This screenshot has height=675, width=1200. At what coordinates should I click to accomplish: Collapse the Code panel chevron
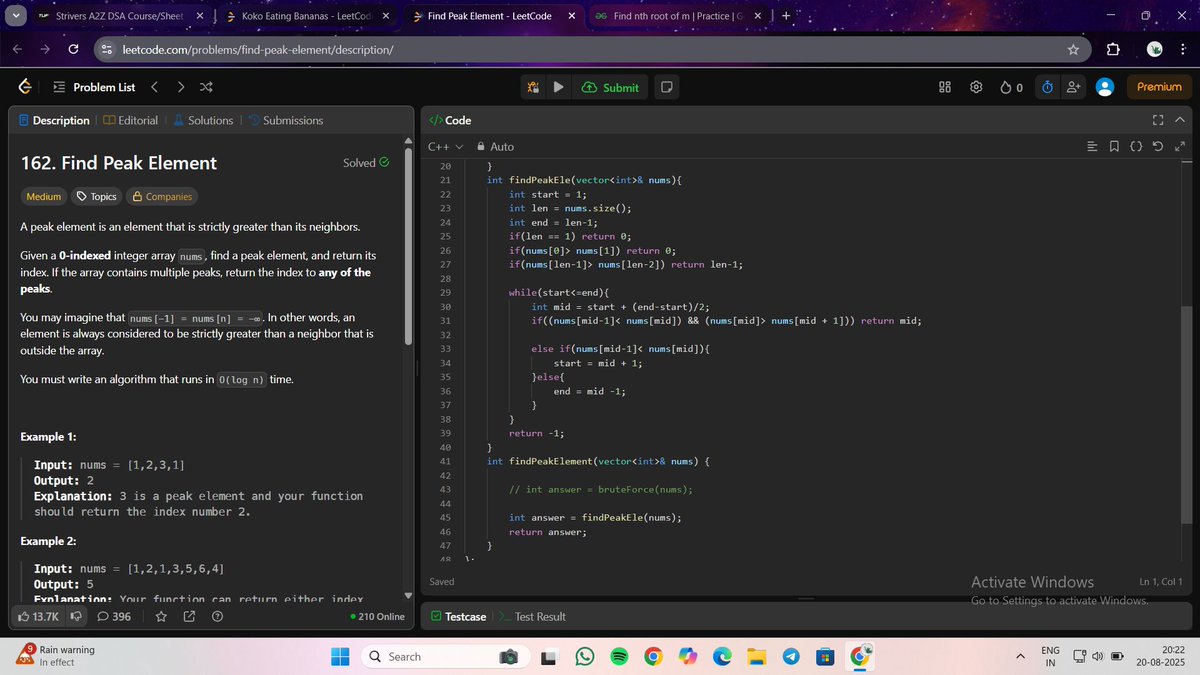click(1180, 120)
